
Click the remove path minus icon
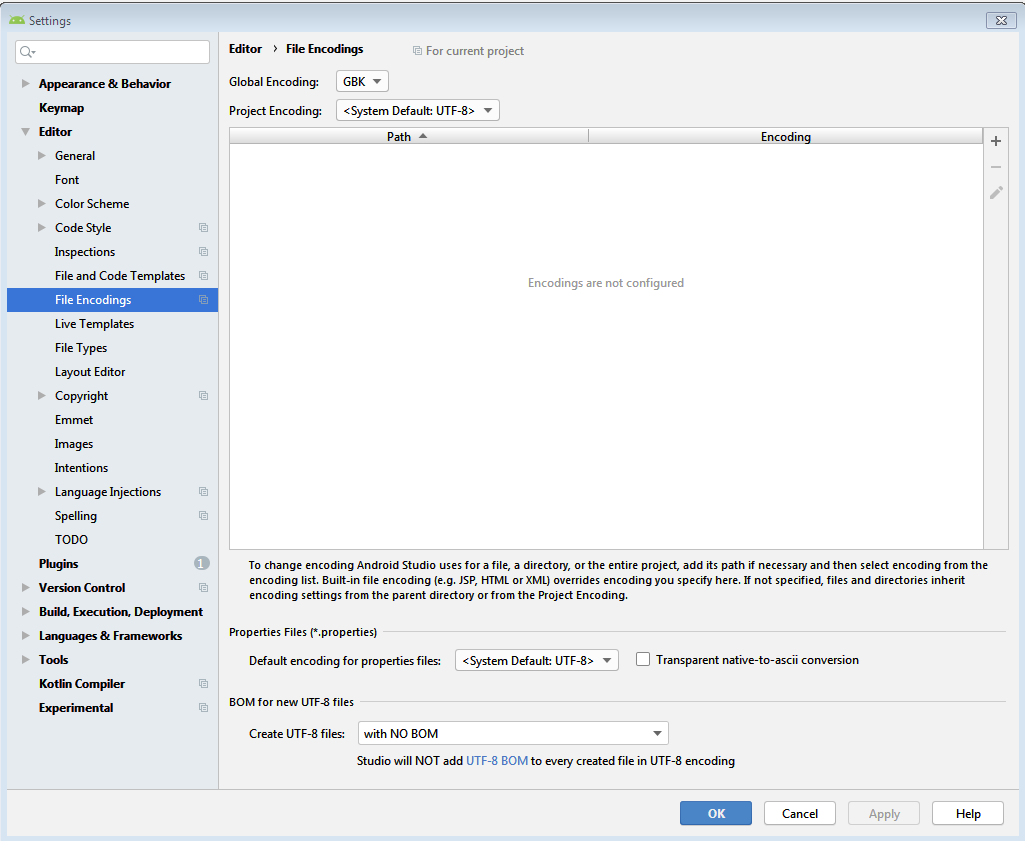point(995,166)
